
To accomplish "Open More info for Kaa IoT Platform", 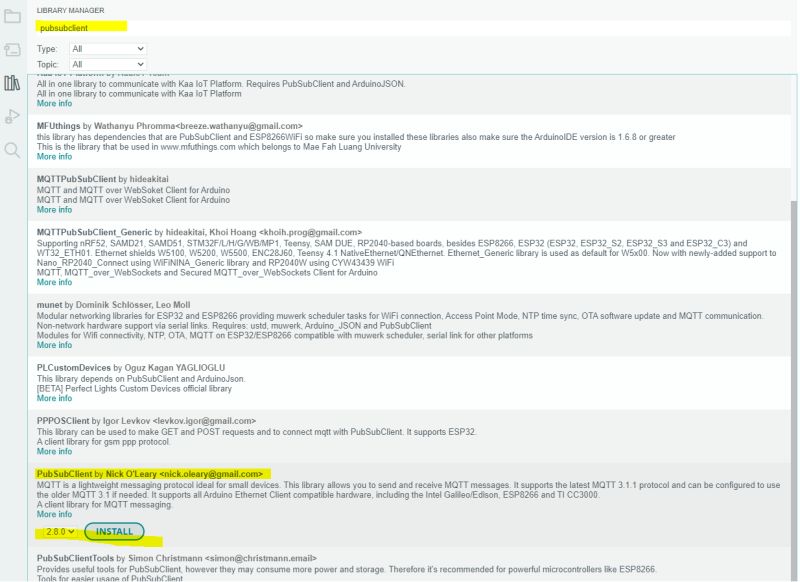I will 54,104.
